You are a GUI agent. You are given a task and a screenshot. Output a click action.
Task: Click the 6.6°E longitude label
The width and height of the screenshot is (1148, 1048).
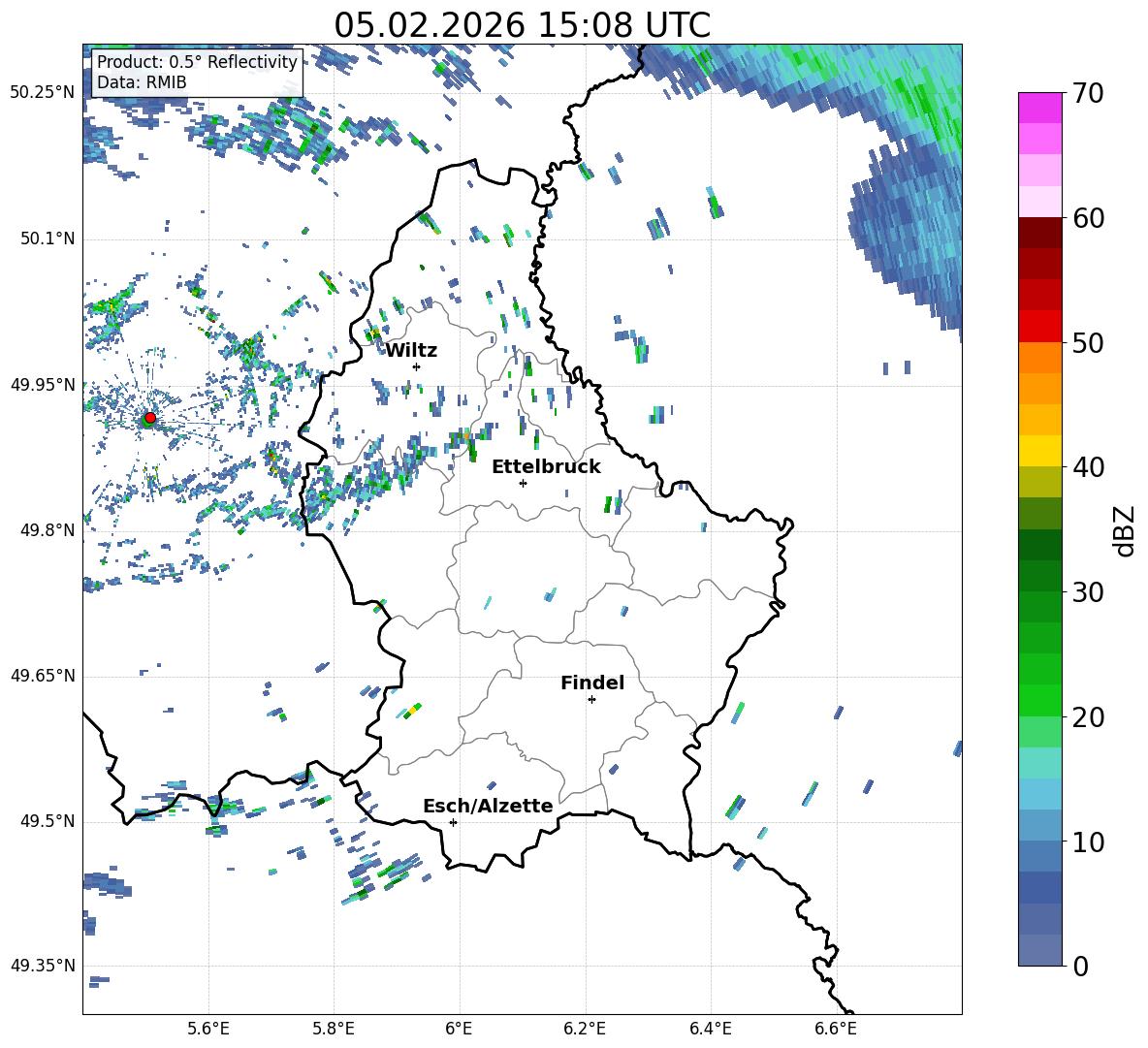836,1030
